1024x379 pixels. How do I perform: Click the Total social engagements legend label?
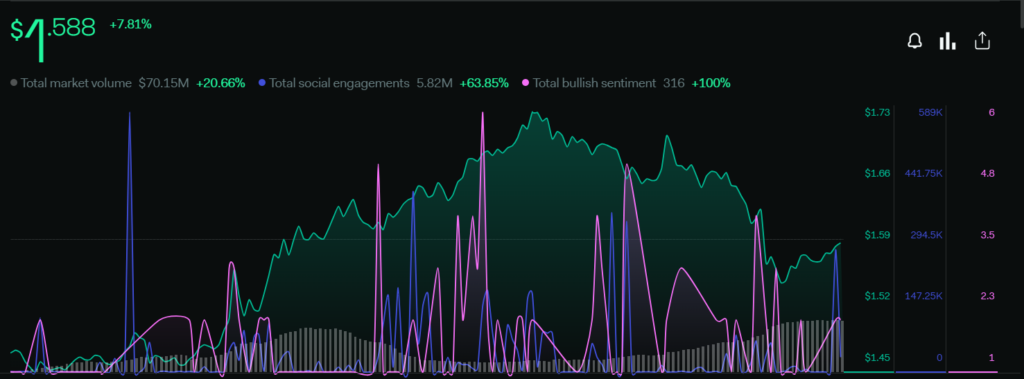pos(339,83)
